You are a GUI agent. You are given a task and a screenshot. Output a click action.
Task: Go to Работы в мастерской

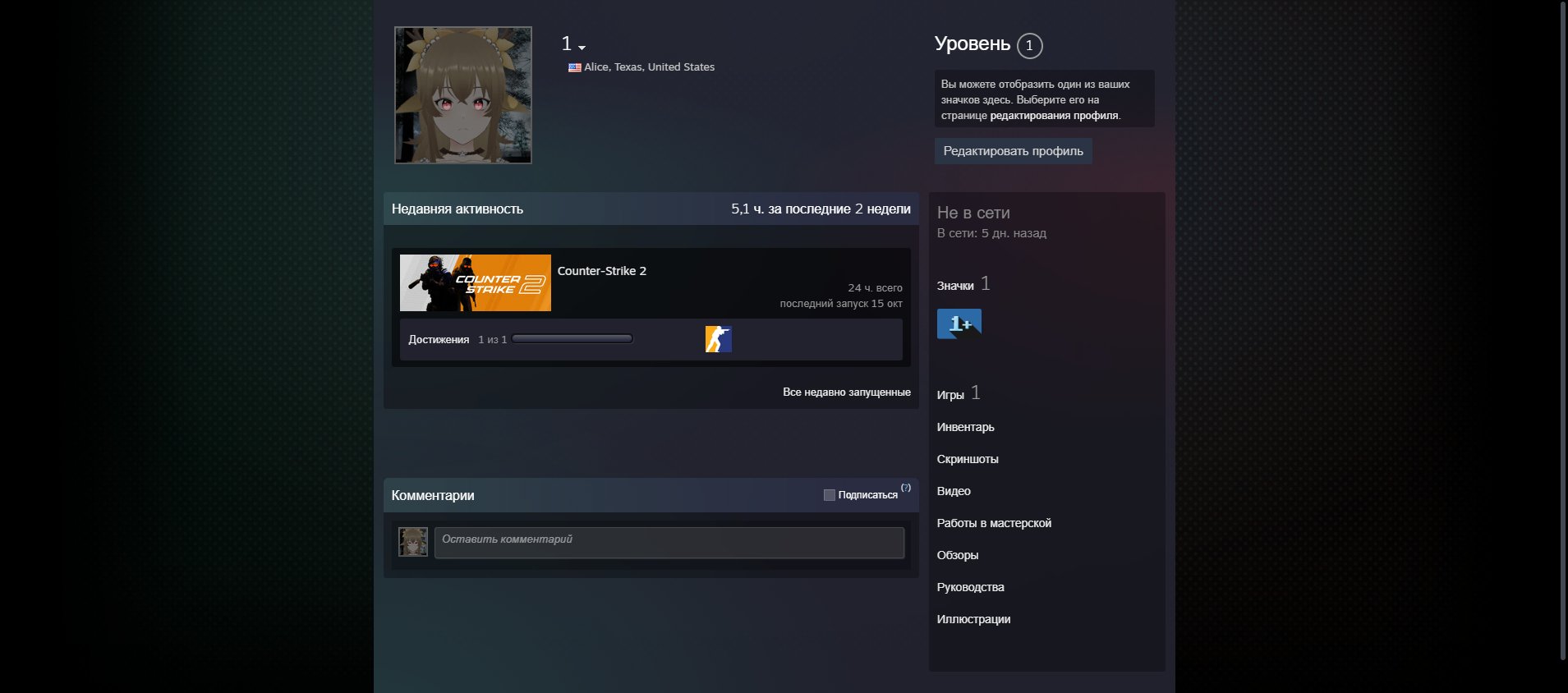[993, 523]
